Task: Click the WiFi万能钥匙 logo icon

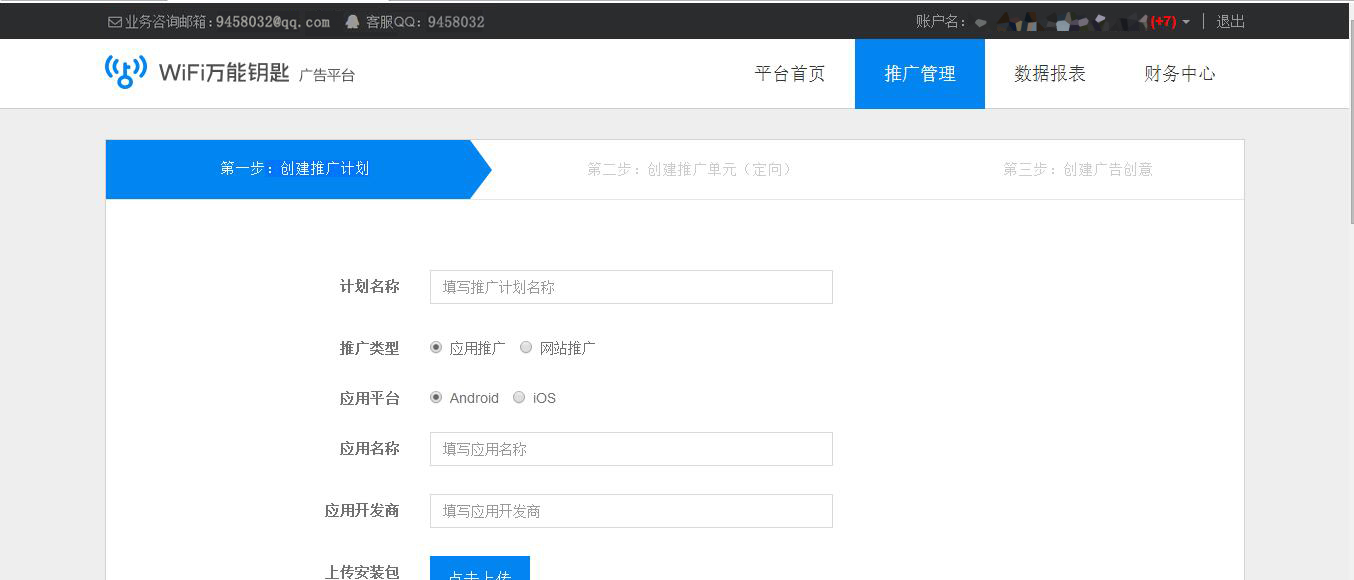Action: pos(123,71)
